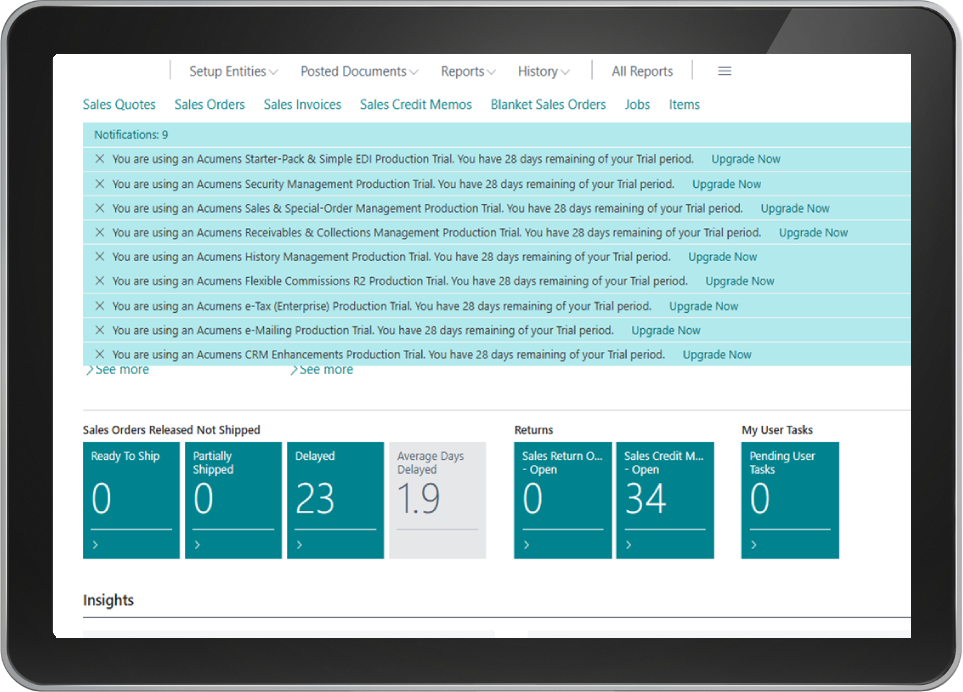963x692 pixels.
Task: Open the Pending User Tasks tile
Action: (790, 500)
